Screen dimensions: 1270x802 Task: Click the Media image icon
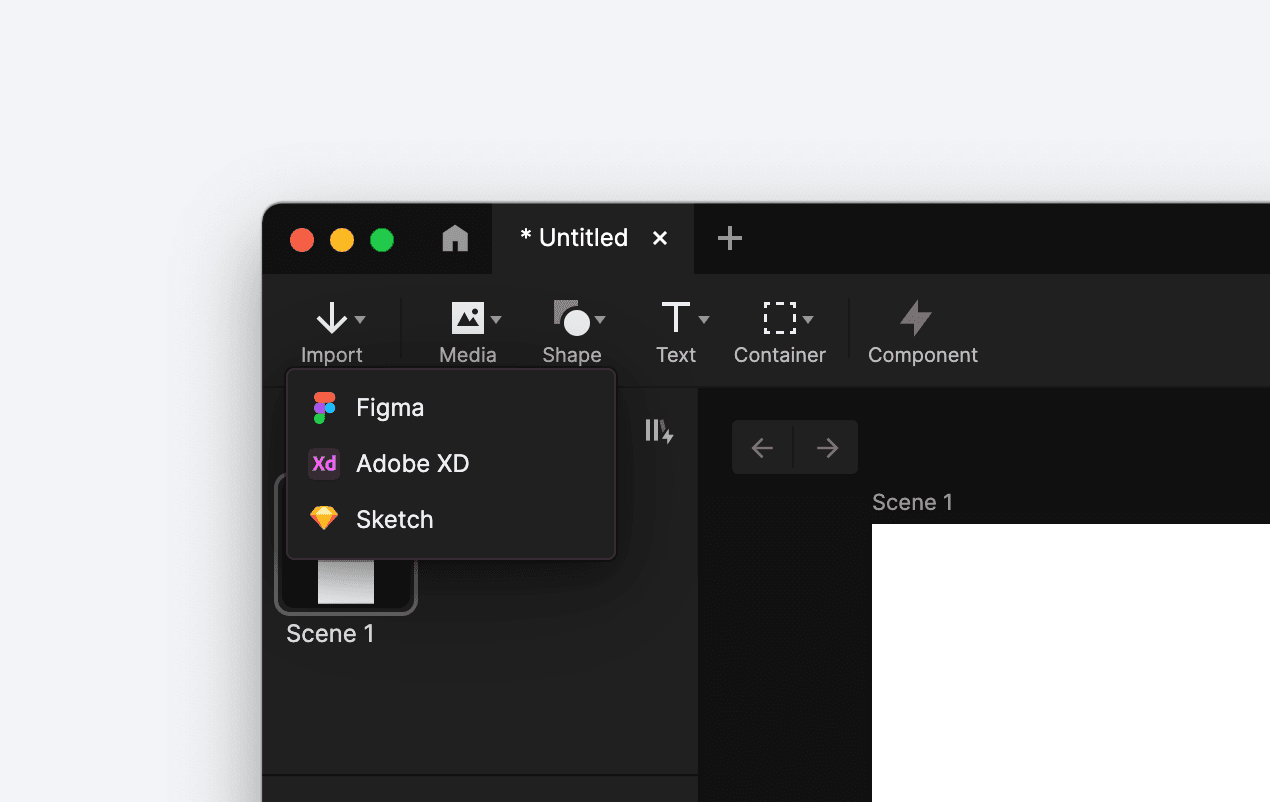click(466, 316)
